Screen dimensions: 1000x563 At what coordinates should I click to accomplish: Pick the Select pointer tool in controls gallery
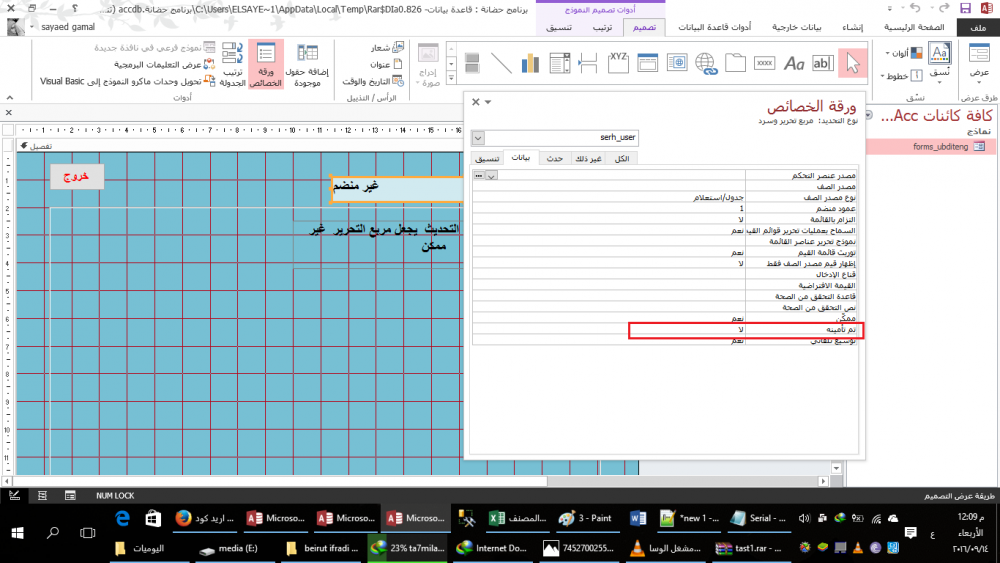[x=852, y=63]
